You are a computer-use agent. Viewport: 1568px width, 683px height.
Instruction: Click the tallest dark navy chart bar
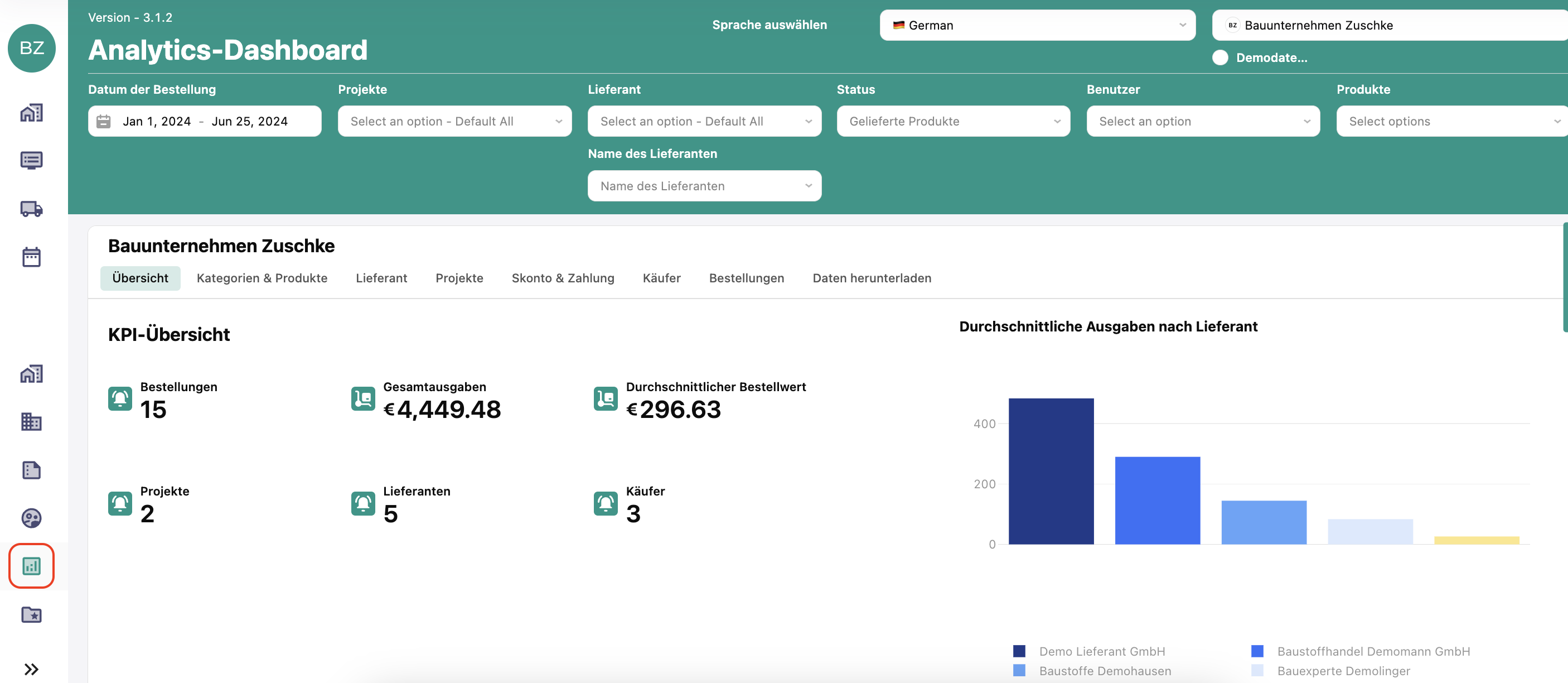(1051, 471)
